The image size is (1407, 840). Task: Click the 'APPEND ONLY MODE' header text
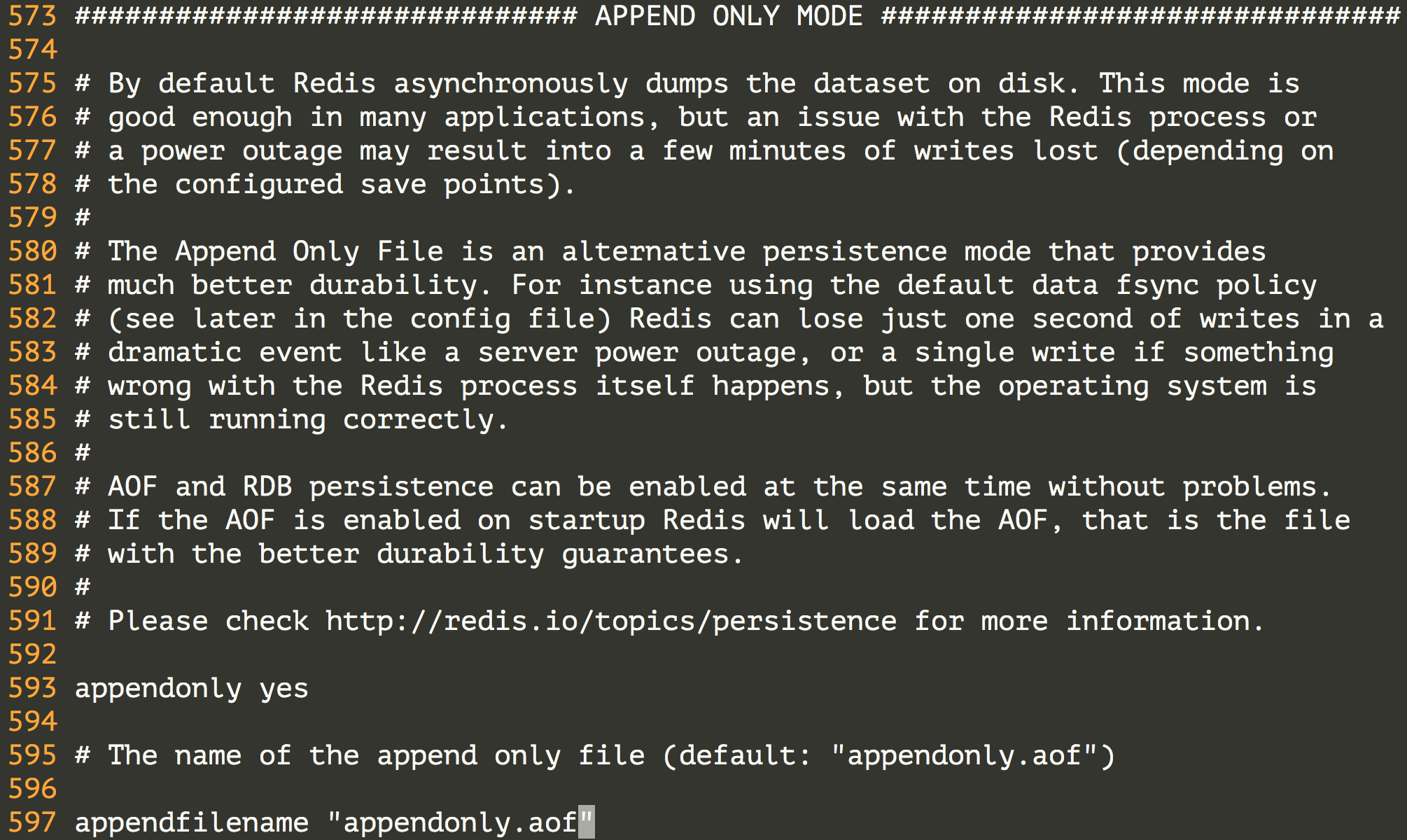(729, 16)
